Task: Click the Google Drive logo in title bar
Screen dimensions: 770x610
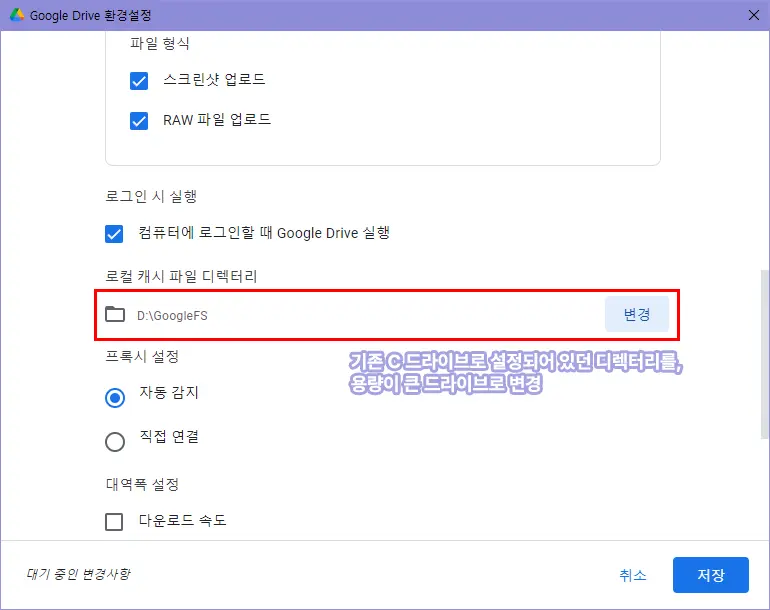Action: [17, 15]
